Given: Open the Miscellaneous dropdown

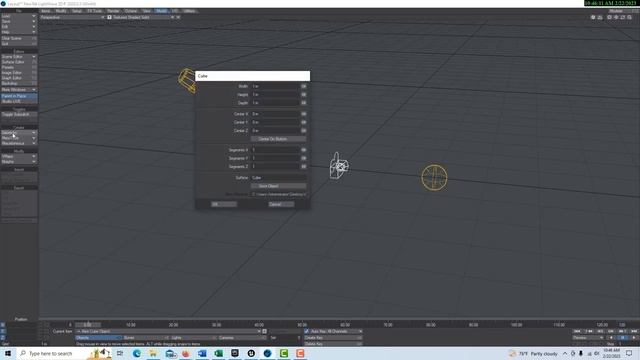Looking at the screenshot, I should point(19,143).
